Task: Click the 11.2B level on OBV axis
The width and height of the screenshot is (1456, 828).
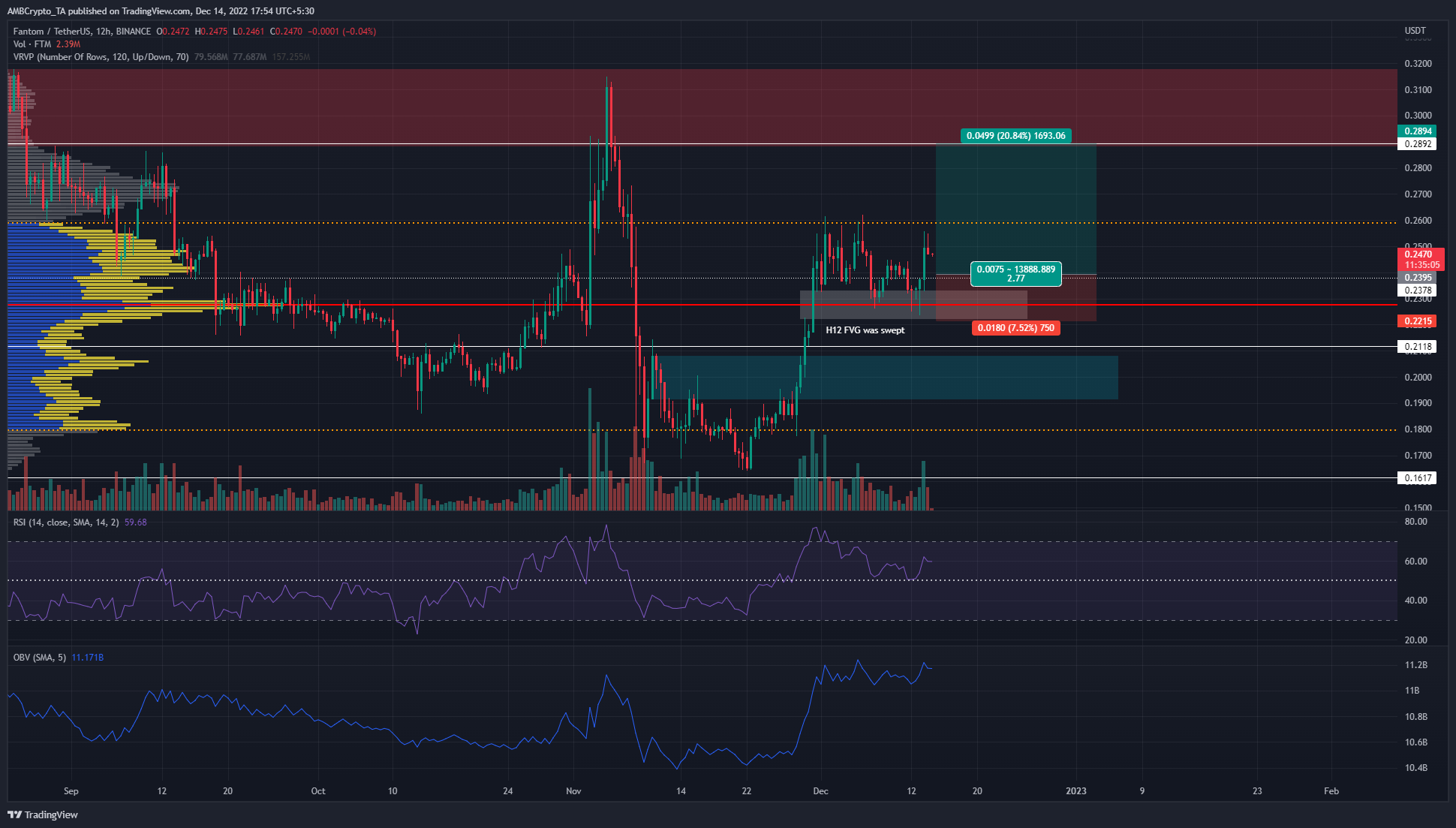Action: click(1415, 665)
